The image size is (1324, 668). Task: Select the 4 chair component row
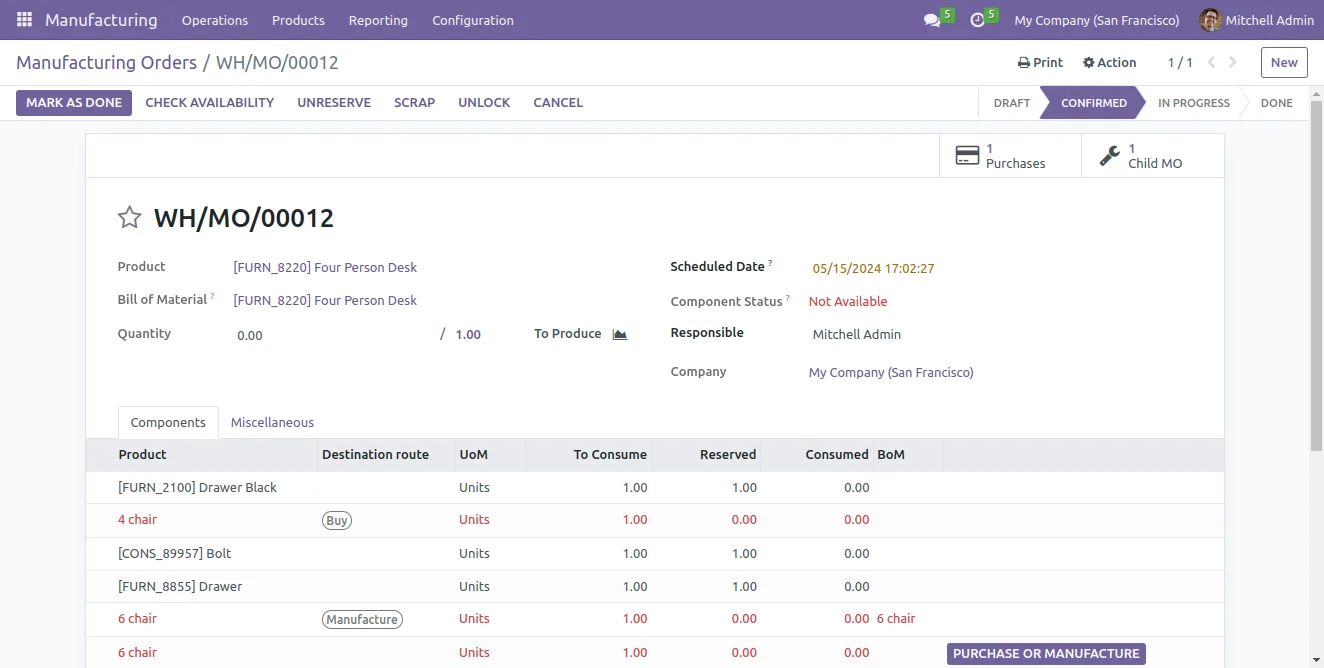pyautogui.click(x=654, y=520)
